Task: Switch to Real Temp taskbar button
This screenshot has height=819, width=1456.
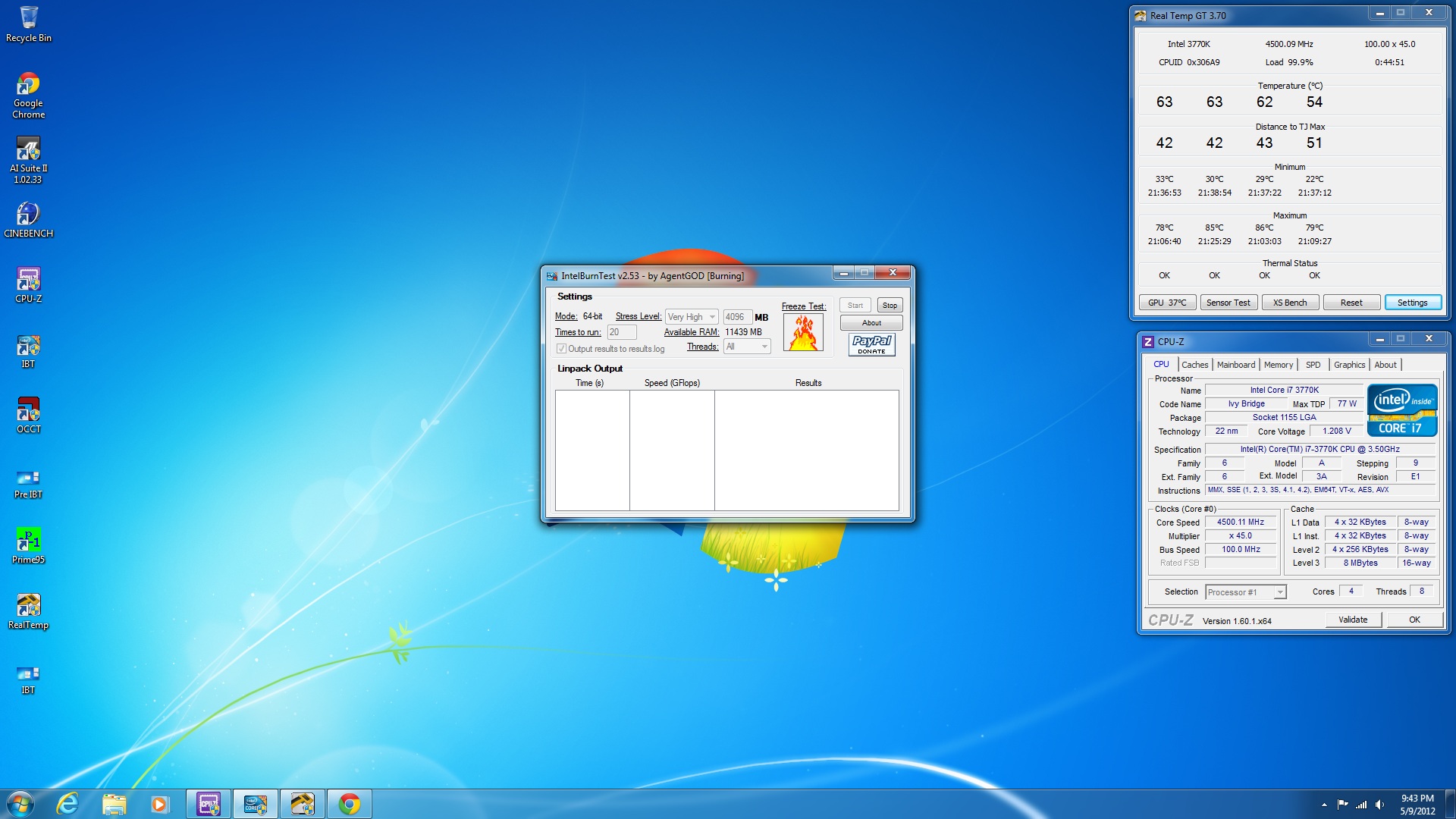Action: (303, 804)
